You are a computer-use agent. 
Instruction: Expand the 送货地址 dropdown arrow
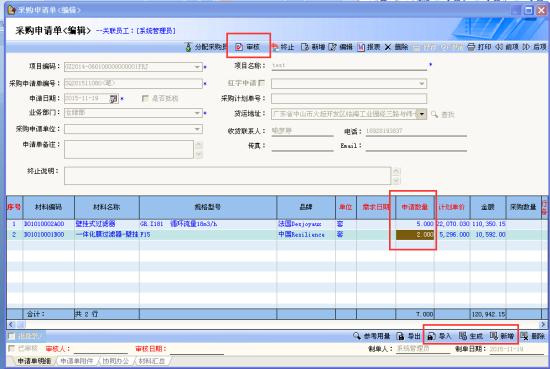click(422, 114)
